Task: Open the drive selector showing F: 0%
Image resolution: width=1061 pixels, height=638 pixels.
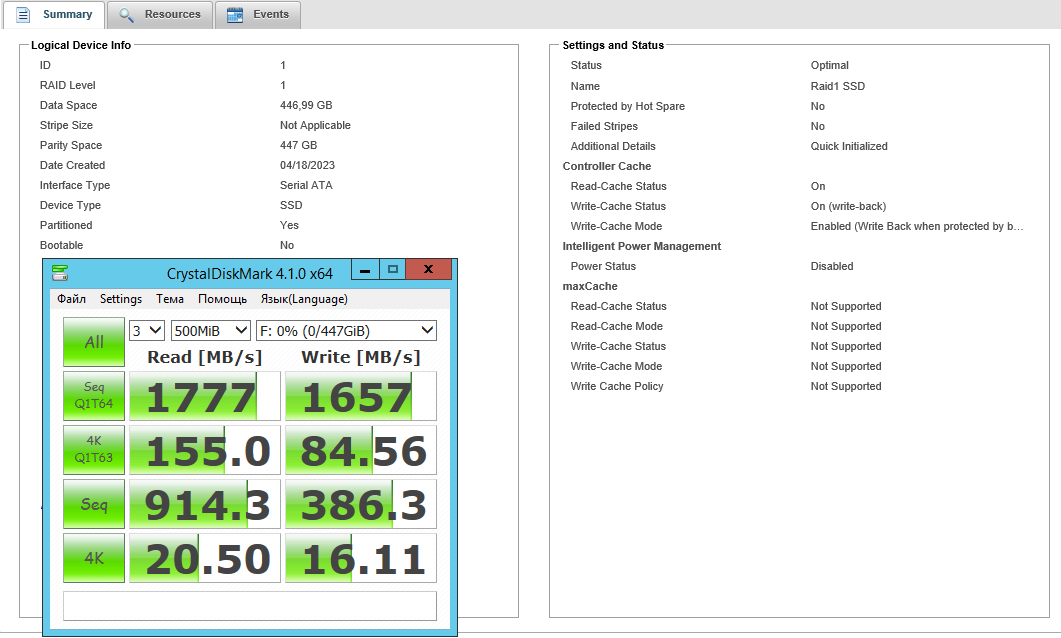Action: tap(346, 330)
